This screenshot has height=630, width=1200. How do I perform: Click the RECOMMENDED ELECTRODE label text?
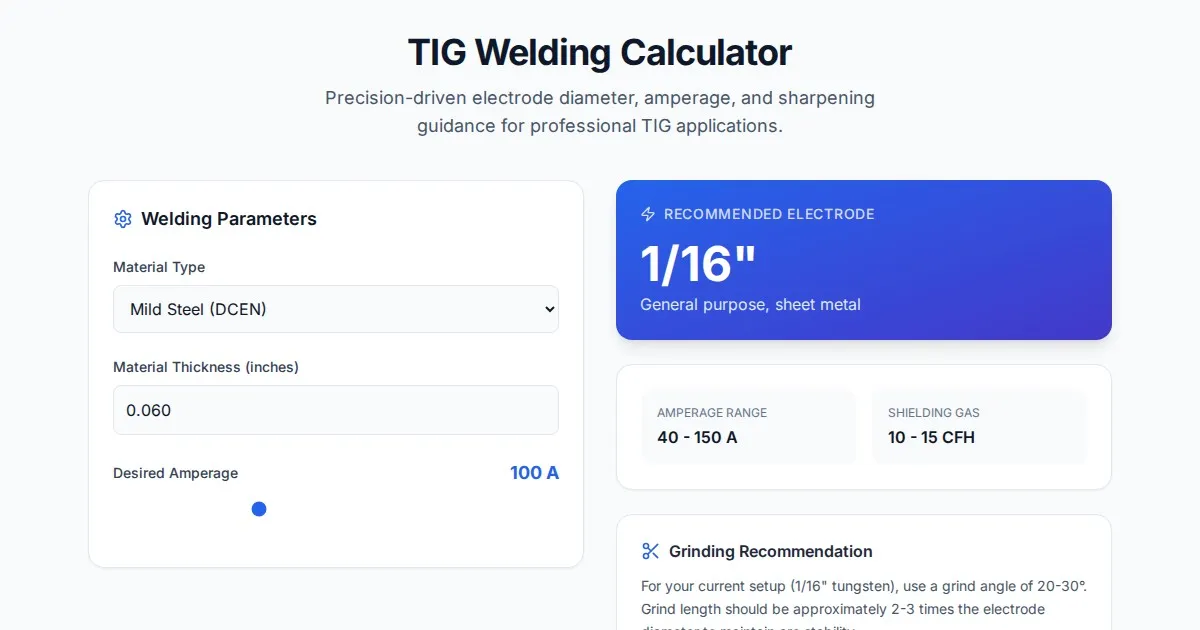tap(769, 214)
